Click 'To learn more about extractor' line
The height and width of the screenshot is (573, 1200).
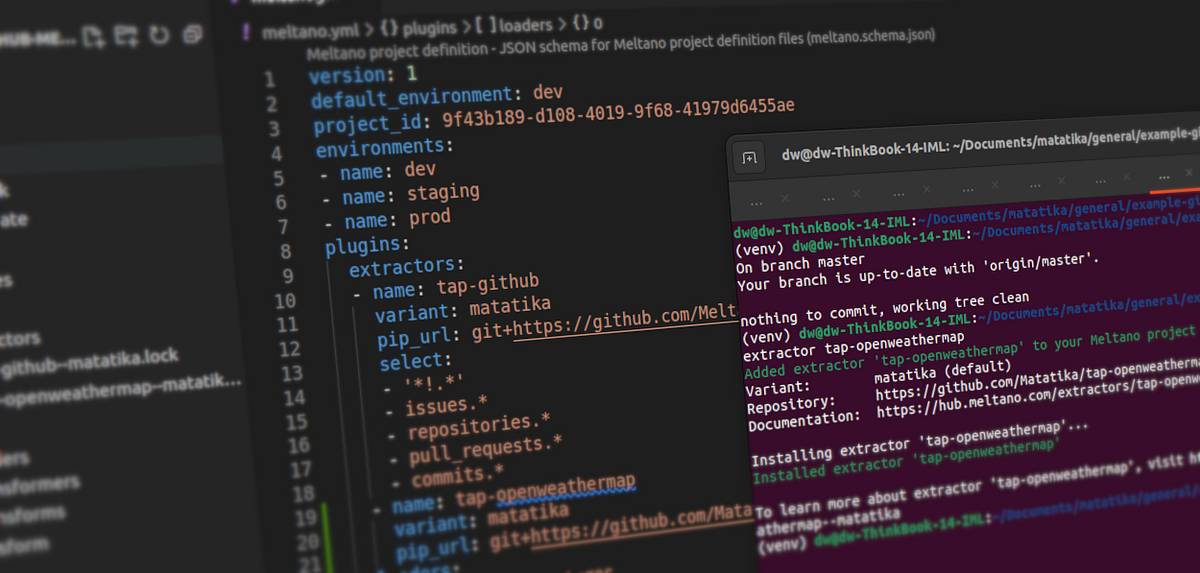click(x=977, y=482)
